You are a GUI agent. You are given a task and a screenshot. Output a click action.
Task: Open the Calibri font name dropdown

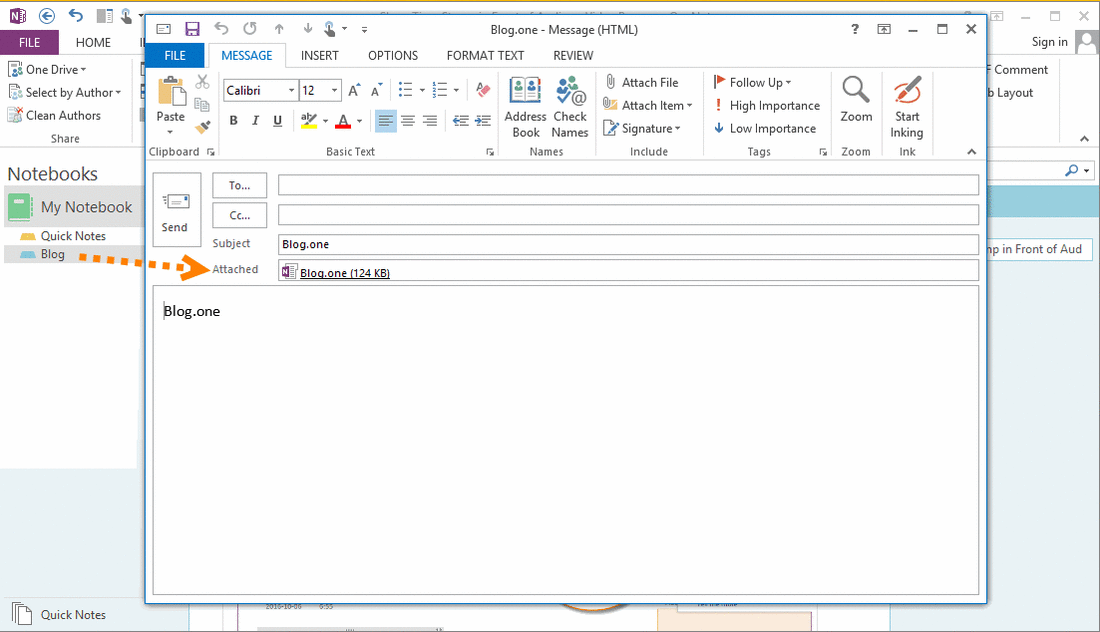pos(291,90)
